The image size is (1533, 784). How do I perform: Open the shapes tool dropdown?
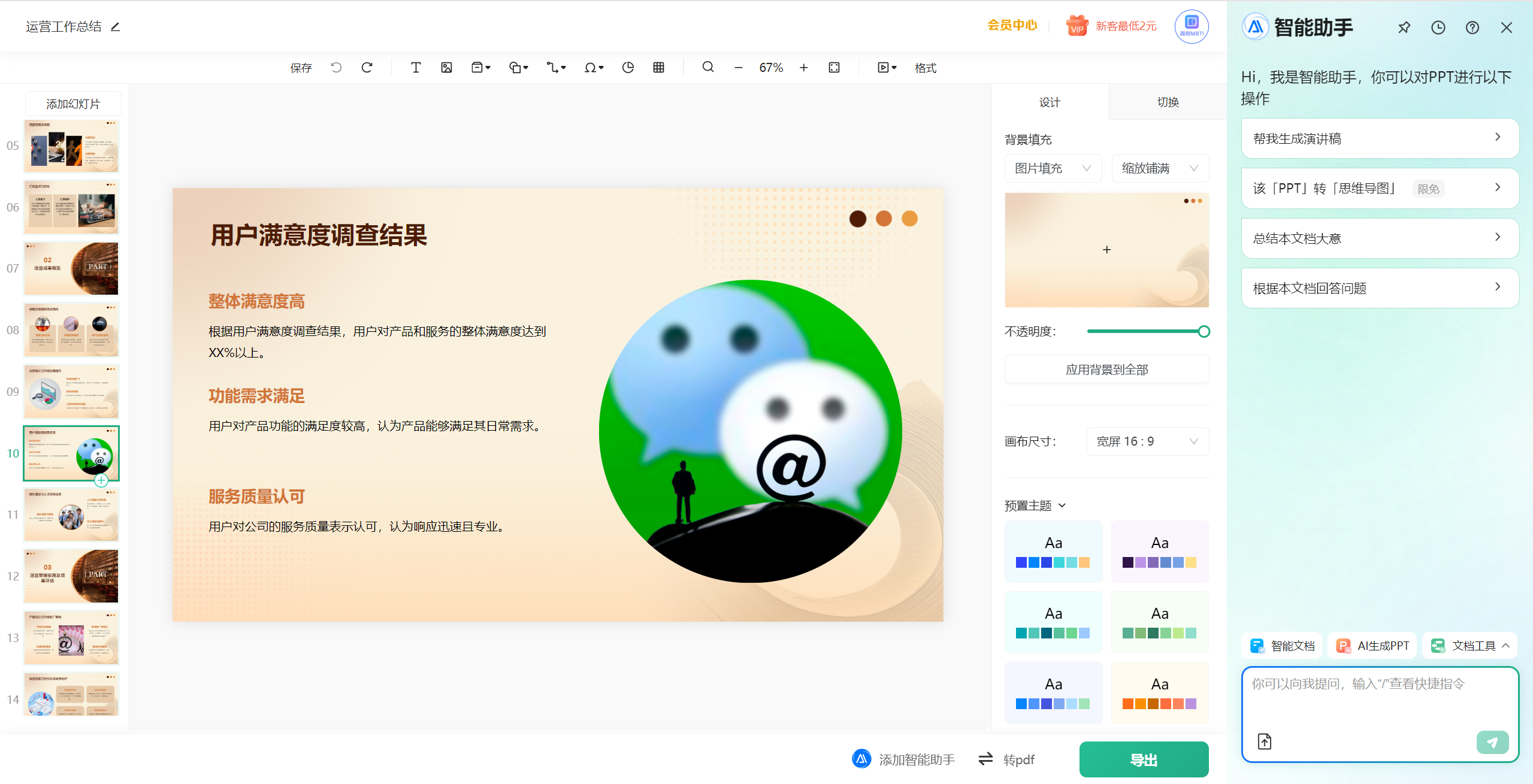click(519, 68)
